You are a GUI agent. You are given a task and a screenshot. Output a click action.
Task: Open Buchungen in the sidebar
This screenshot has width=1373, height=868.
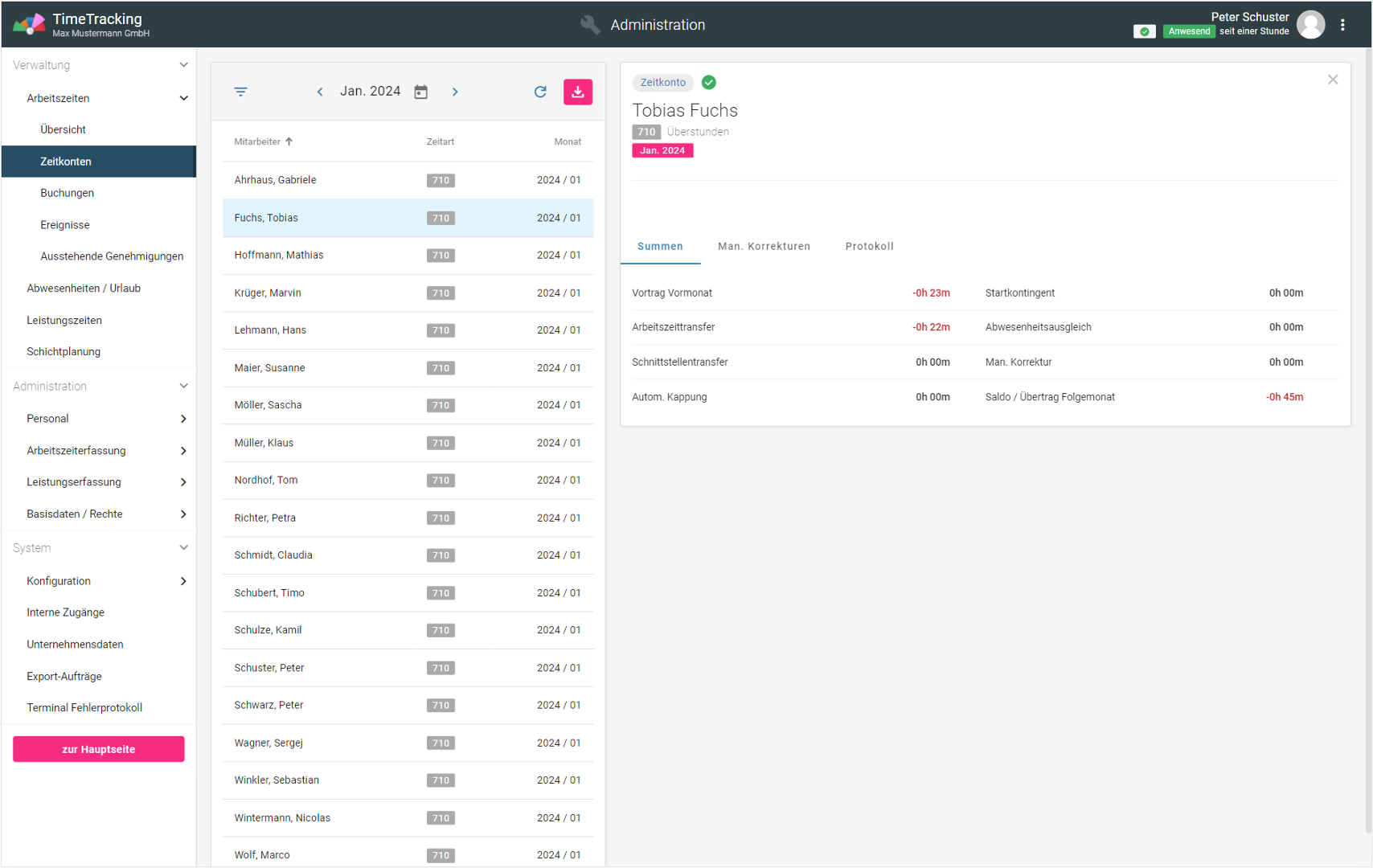click(x=67, y=193)
